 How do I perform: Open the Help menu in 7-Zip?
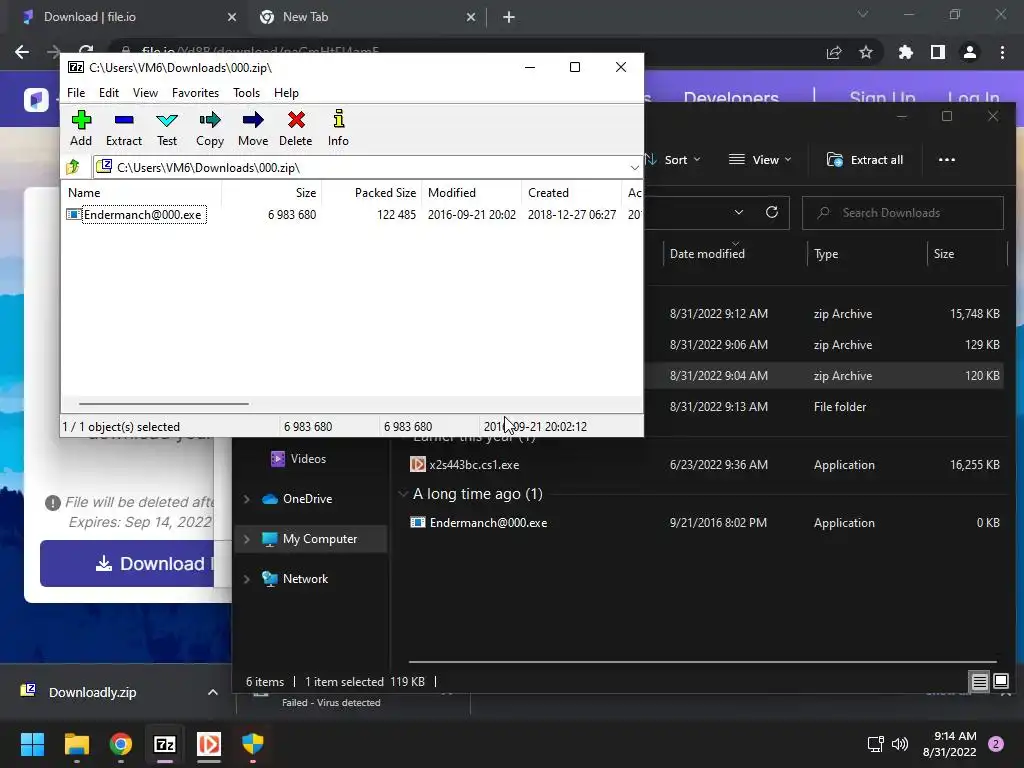[286, 93]
